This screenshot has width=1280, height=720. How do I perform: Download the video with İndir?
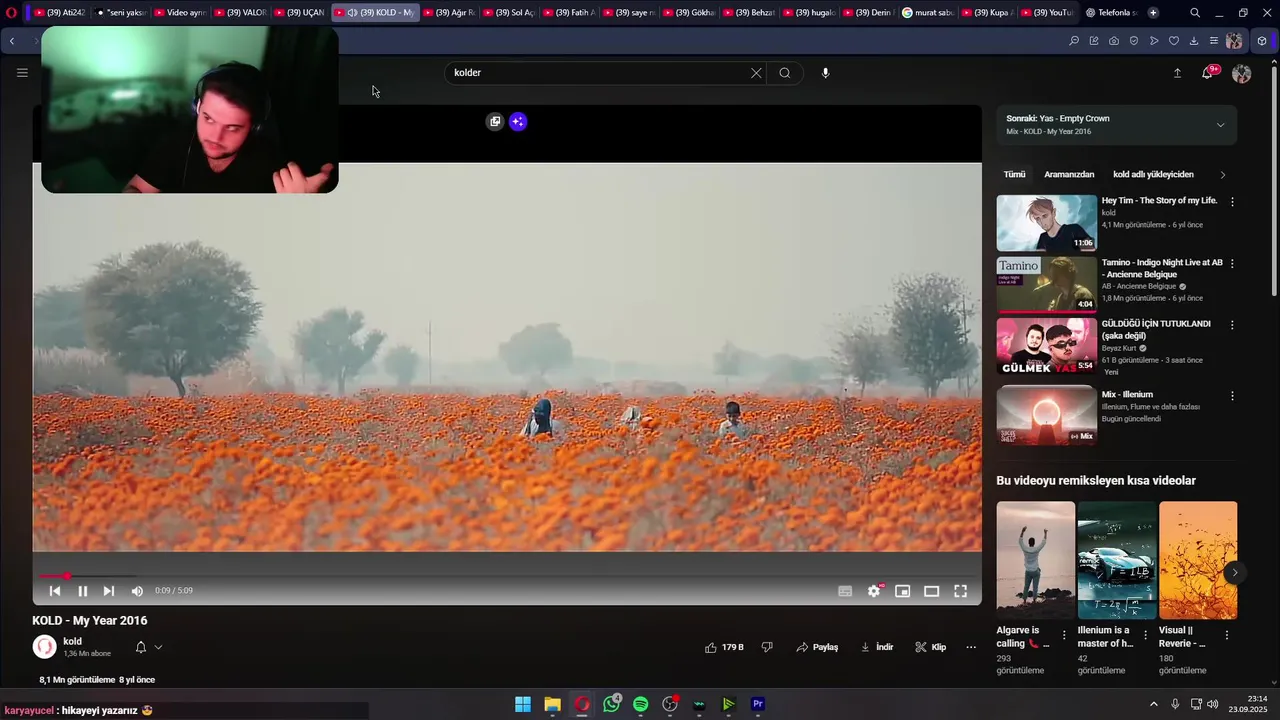pos(877,647)
